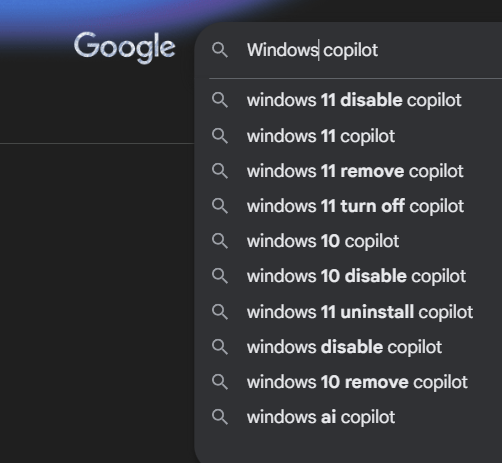The width and height of the screenshot is (502, 463).
Task: Click magnifier icon beside windows 10 copilot
Action: pyautogui.click(x=220, y=241)
